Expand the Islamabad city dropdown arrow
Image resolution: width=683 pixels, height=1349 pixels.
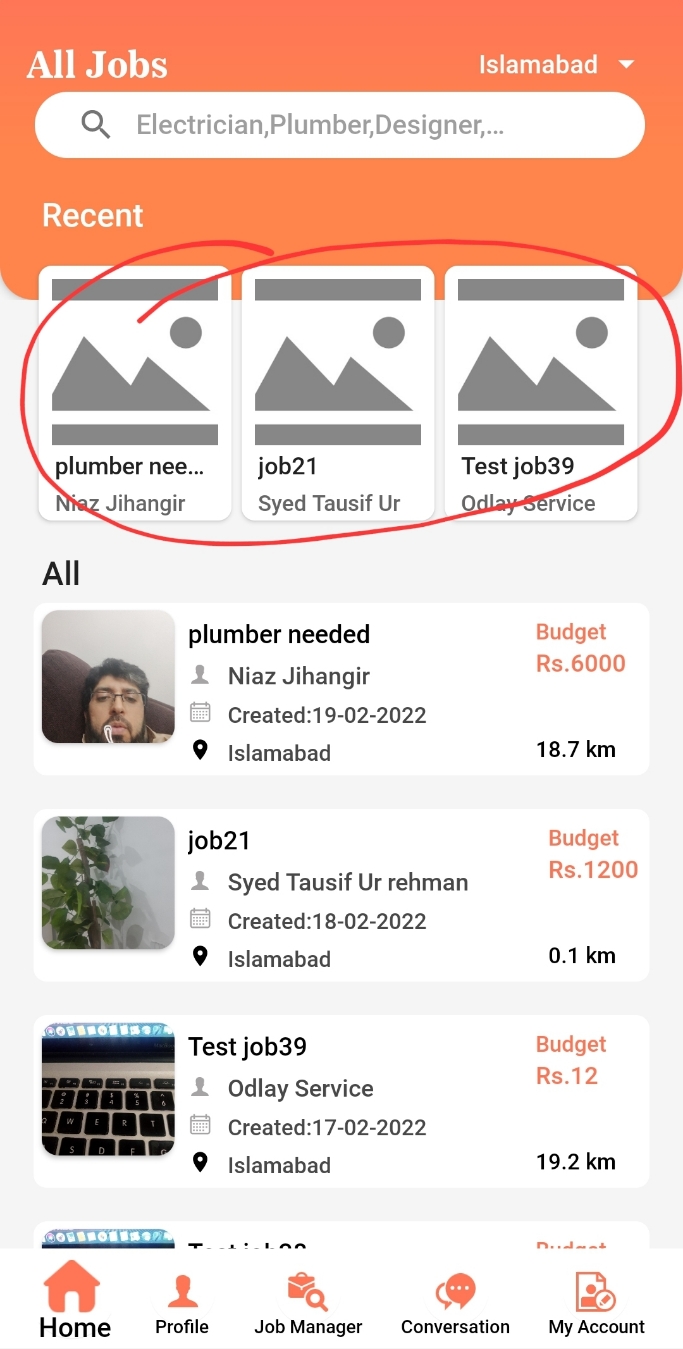627,65
